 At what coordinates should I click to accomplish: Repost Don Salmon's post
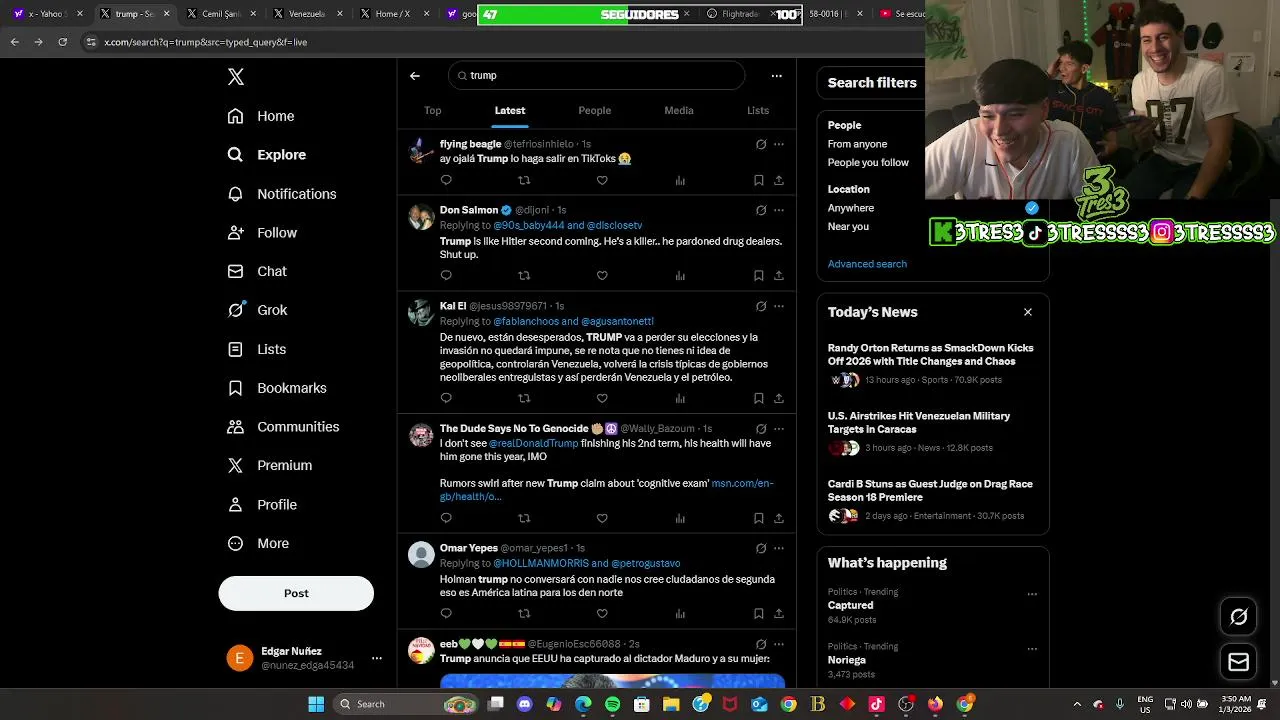point(524,275)
